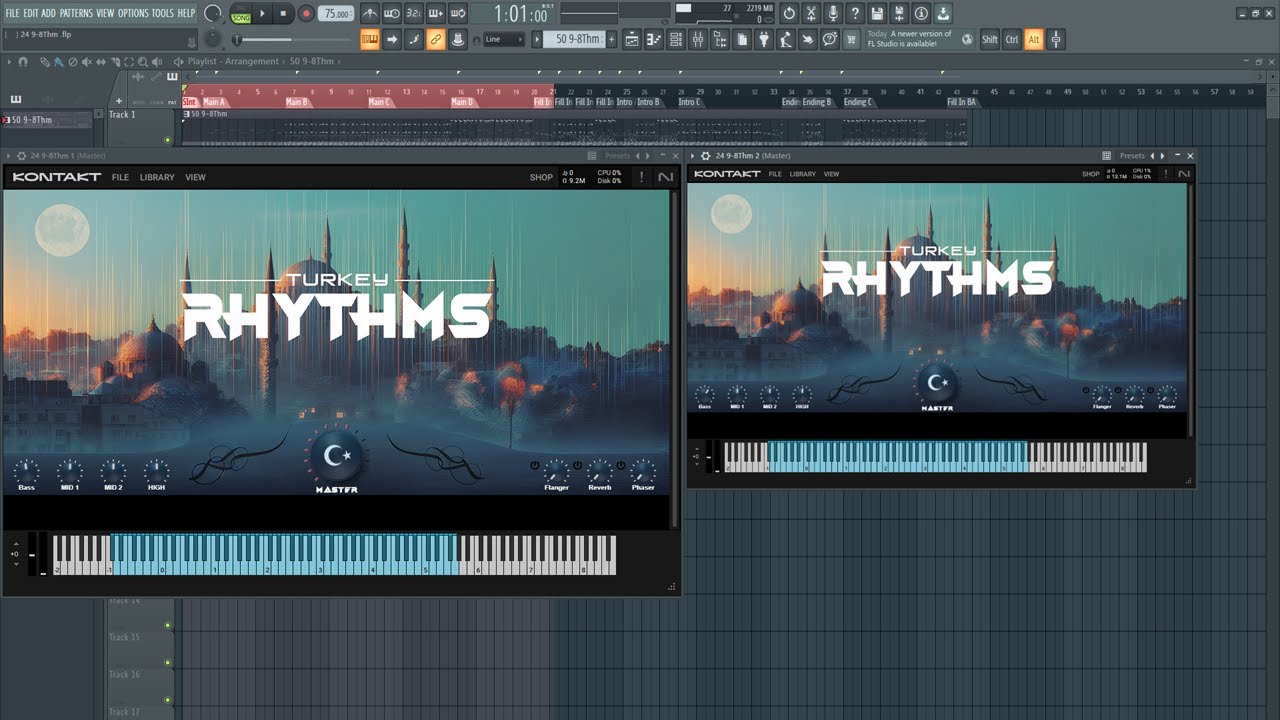Toggle typing keyboard to piano
This screenshot has width=1280, height=720.
370,39
